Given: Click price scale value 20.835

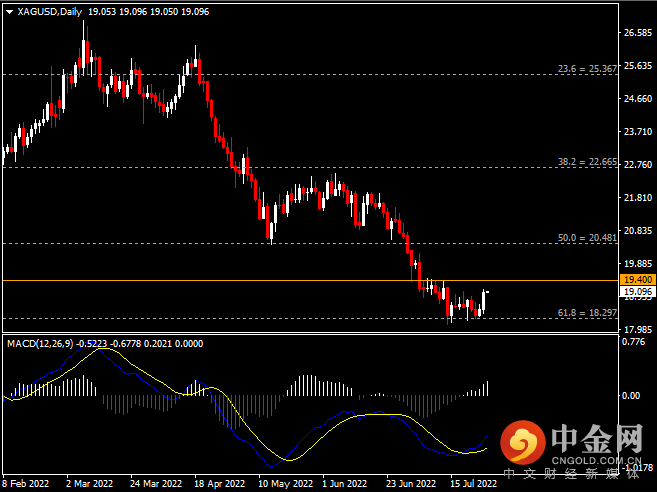Looking at the screenshot, I should point(638,231).
